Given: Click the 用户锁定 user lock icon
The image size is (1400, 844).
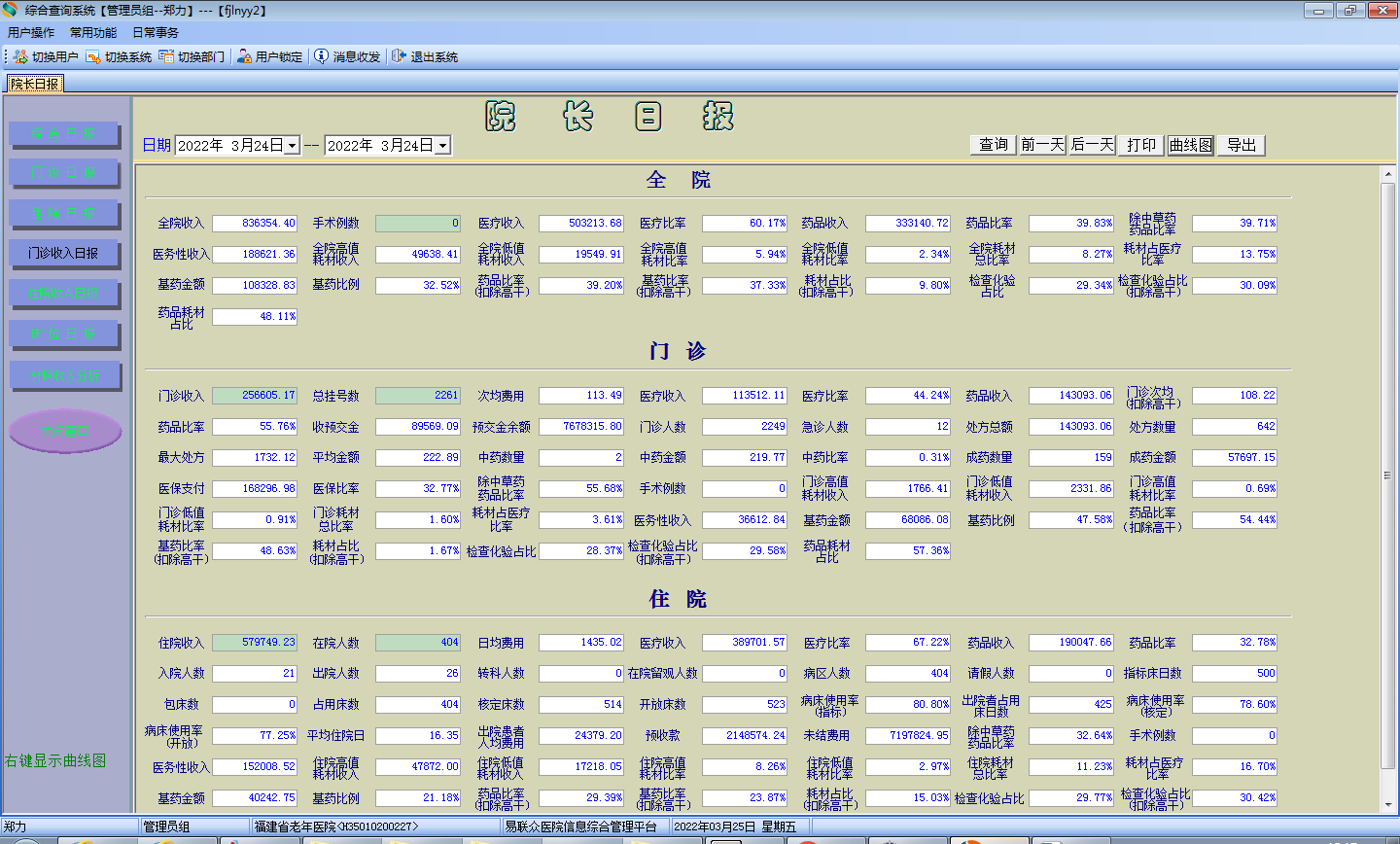Looking at the screenshot, I should 245,57.
